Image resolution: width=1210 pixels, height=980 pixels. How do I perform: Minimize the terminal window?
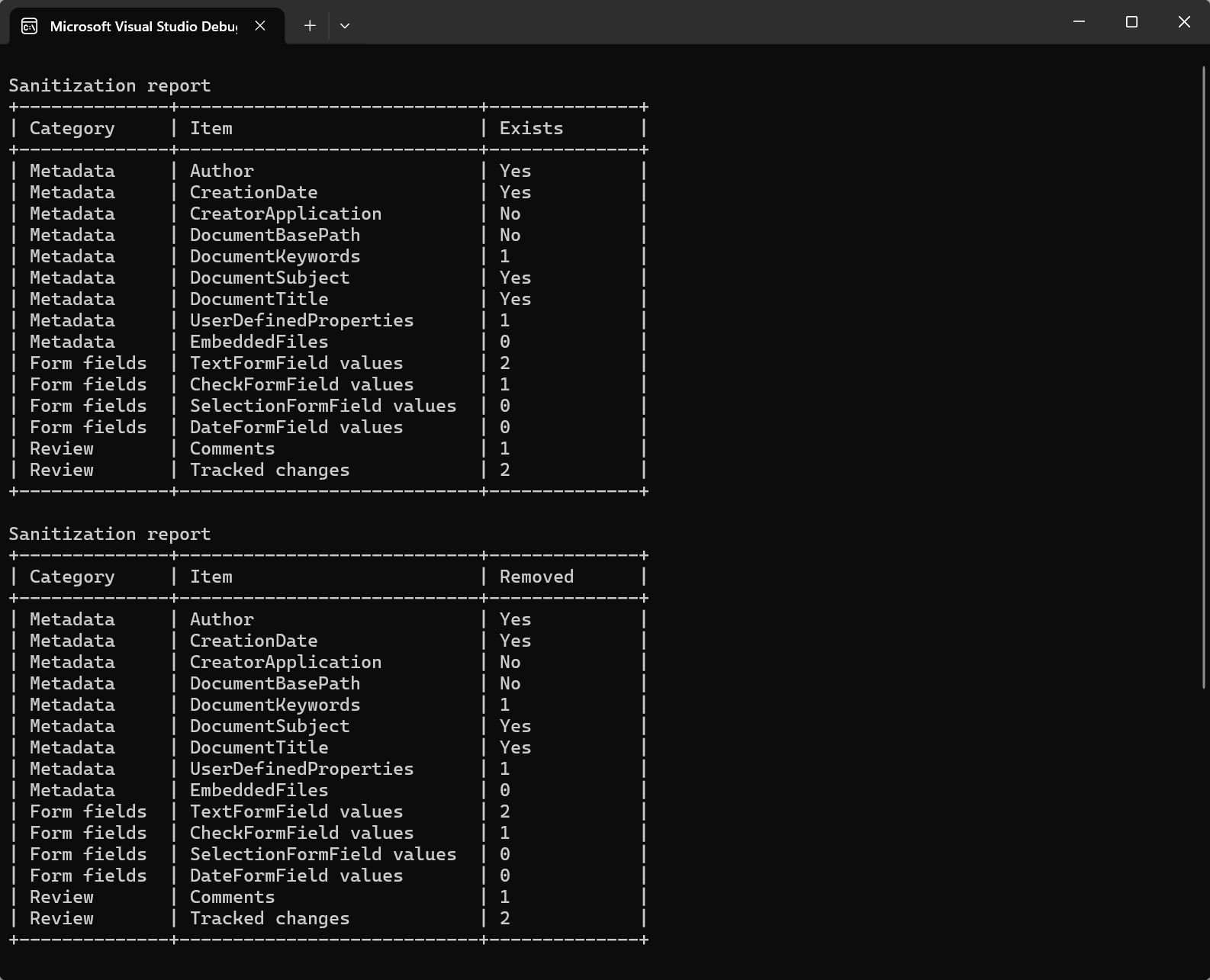[1079, 22]
